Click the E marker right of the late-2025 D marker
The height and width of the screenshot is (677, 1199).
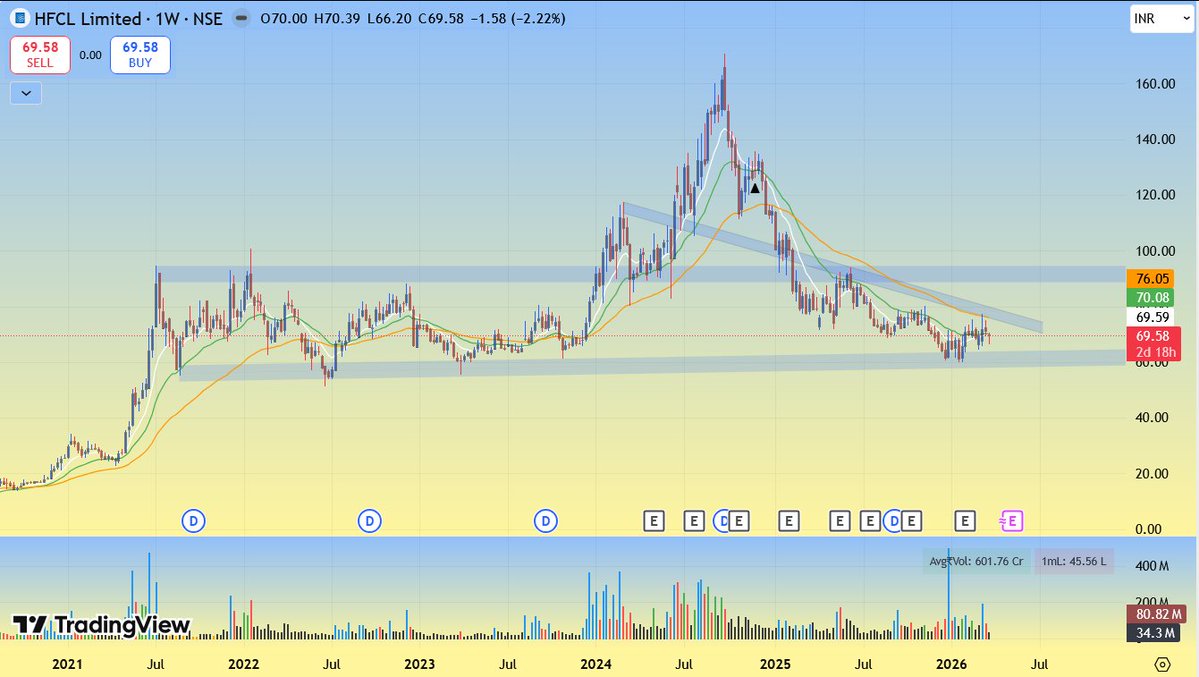(911, 522)
